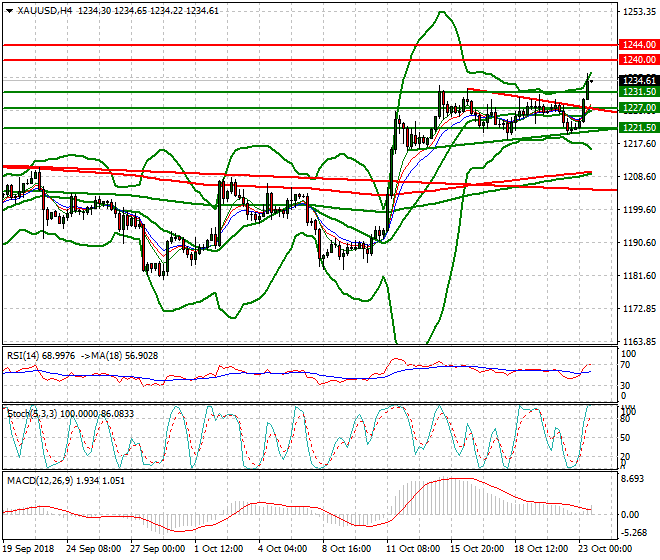The height and width of the screenshot is (560, 660).
Task: Click the MACD scale value 8.693
Action: pyautogui.click(x=633, y=479)
